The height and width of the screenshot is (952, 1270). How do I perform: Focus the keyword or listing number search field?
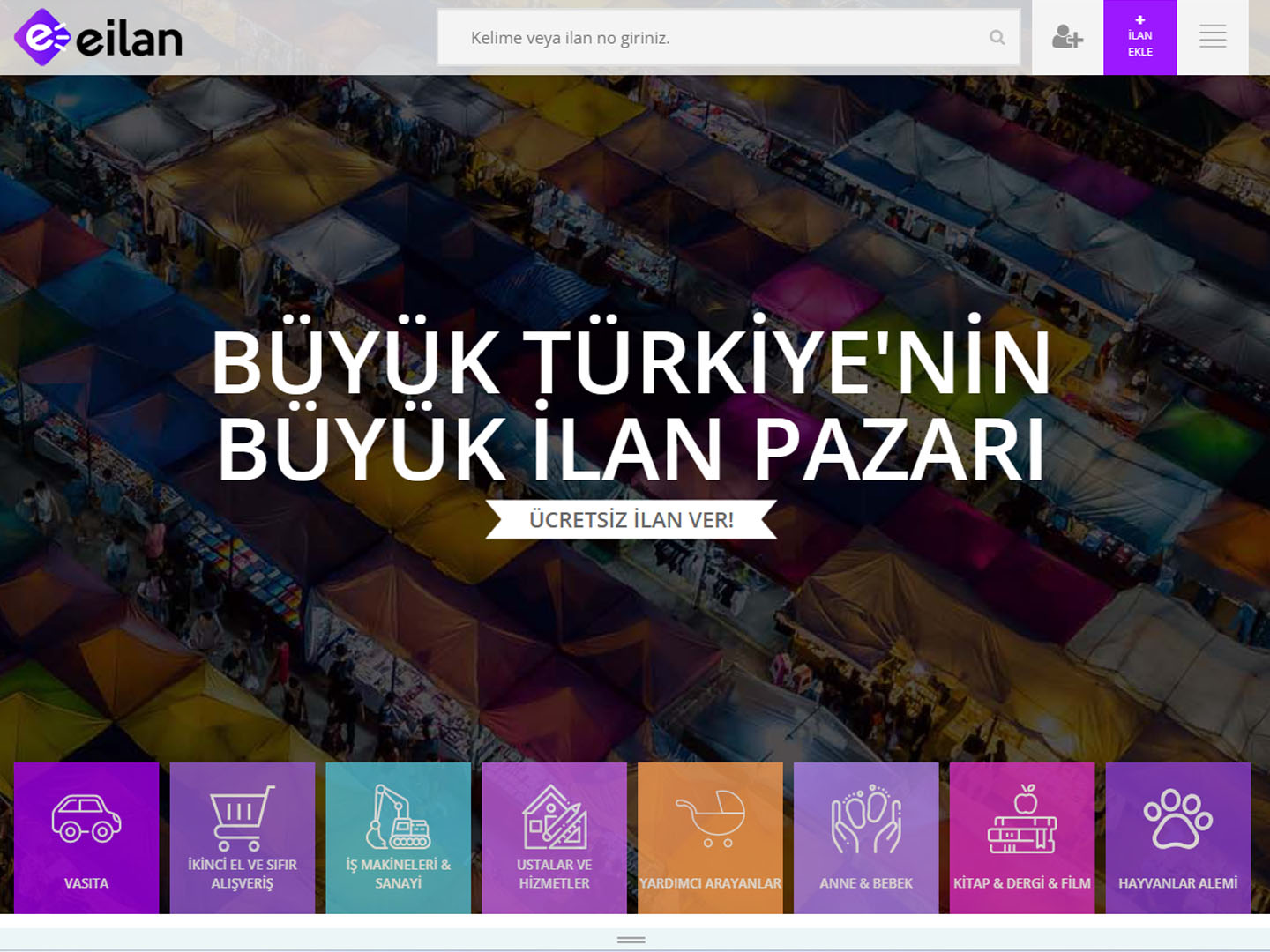click(x=714, y=38)
